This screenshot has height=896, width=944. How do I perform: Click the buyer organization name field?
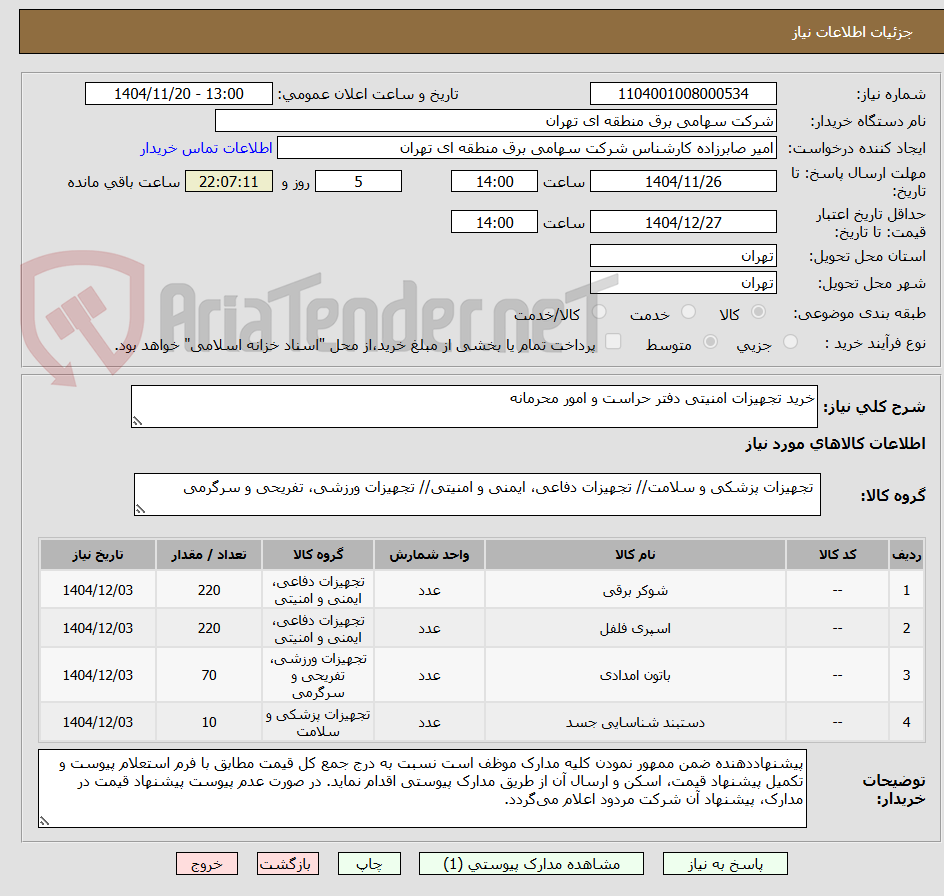tap(495, 121)
